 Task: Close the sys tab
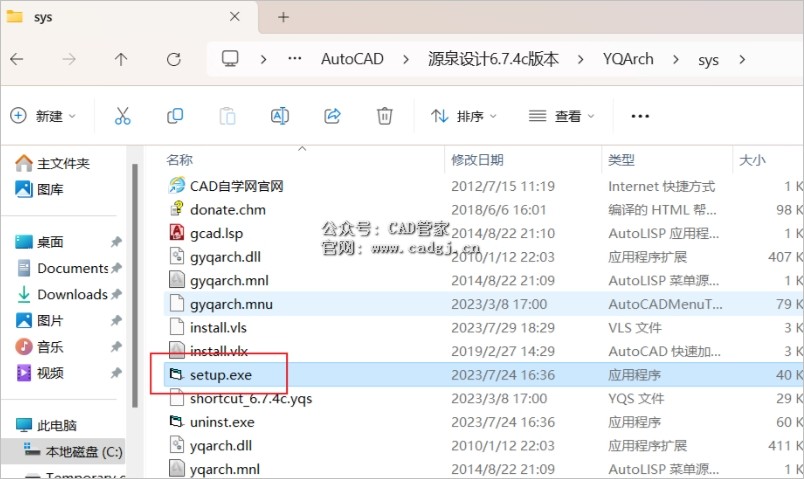(x=235, y=17)
